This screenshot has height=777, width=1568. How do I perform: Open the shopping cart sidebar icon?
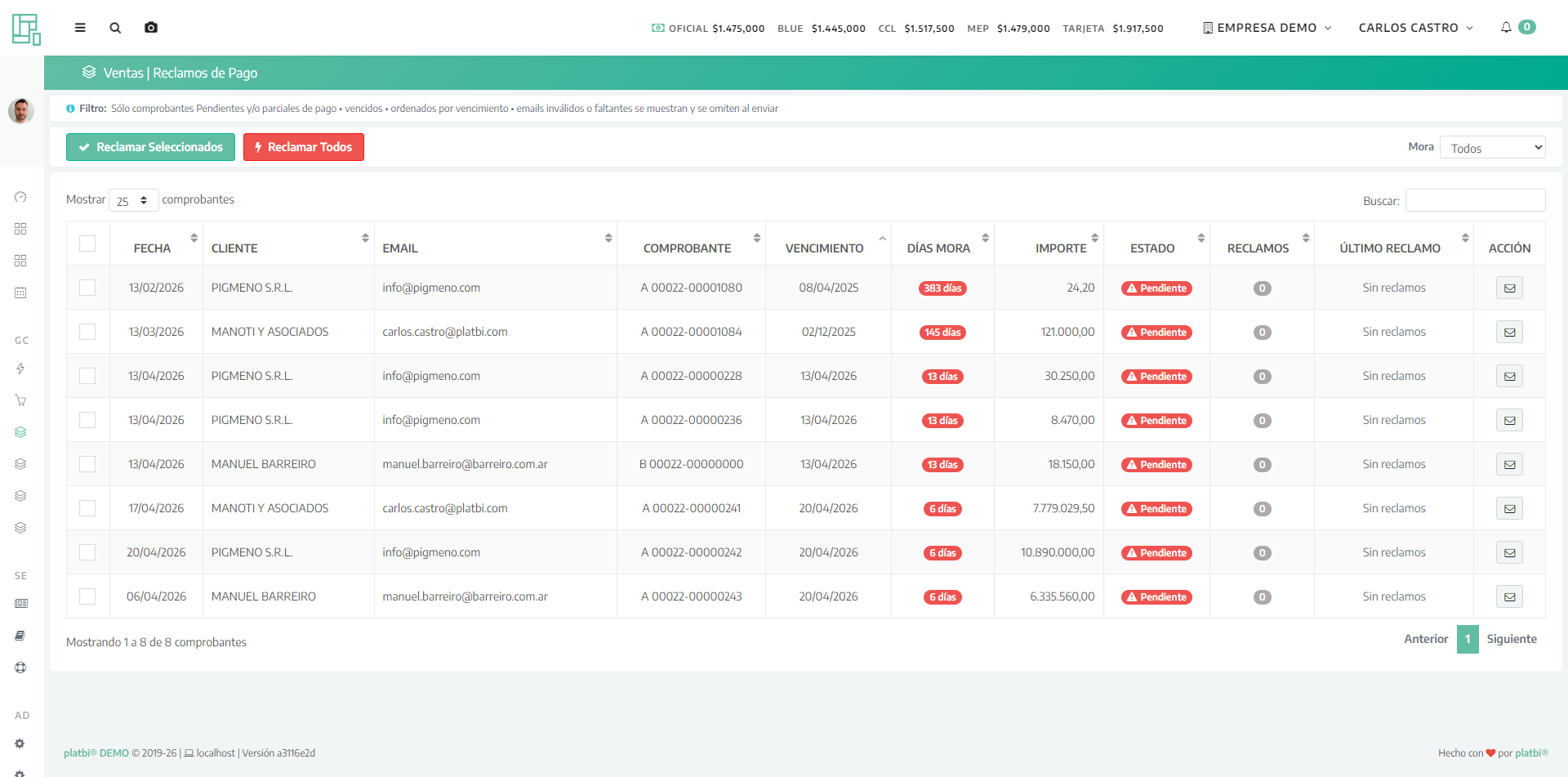(20, 400)
